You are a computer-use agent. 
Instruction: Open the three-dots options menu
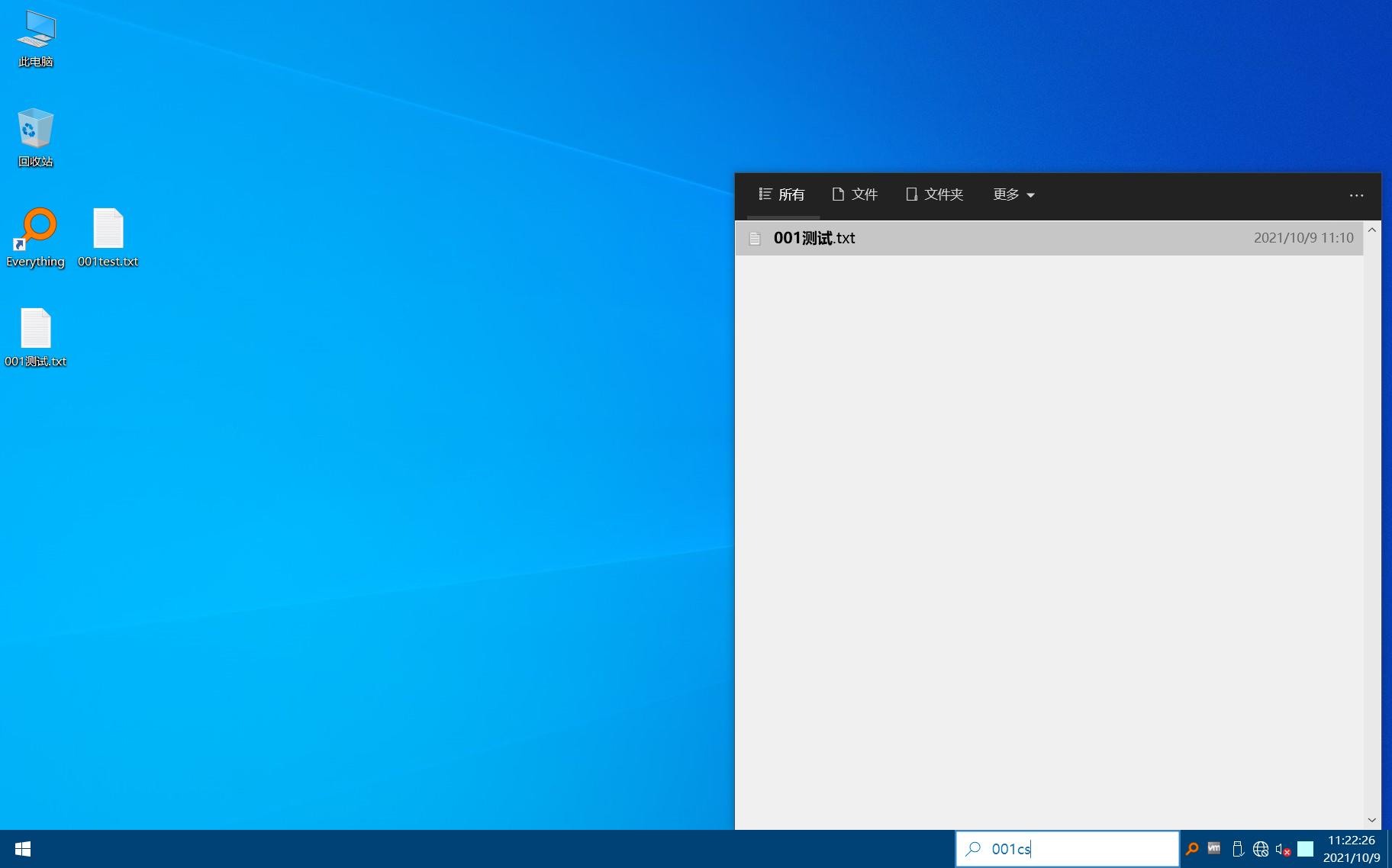[1356, 195]
